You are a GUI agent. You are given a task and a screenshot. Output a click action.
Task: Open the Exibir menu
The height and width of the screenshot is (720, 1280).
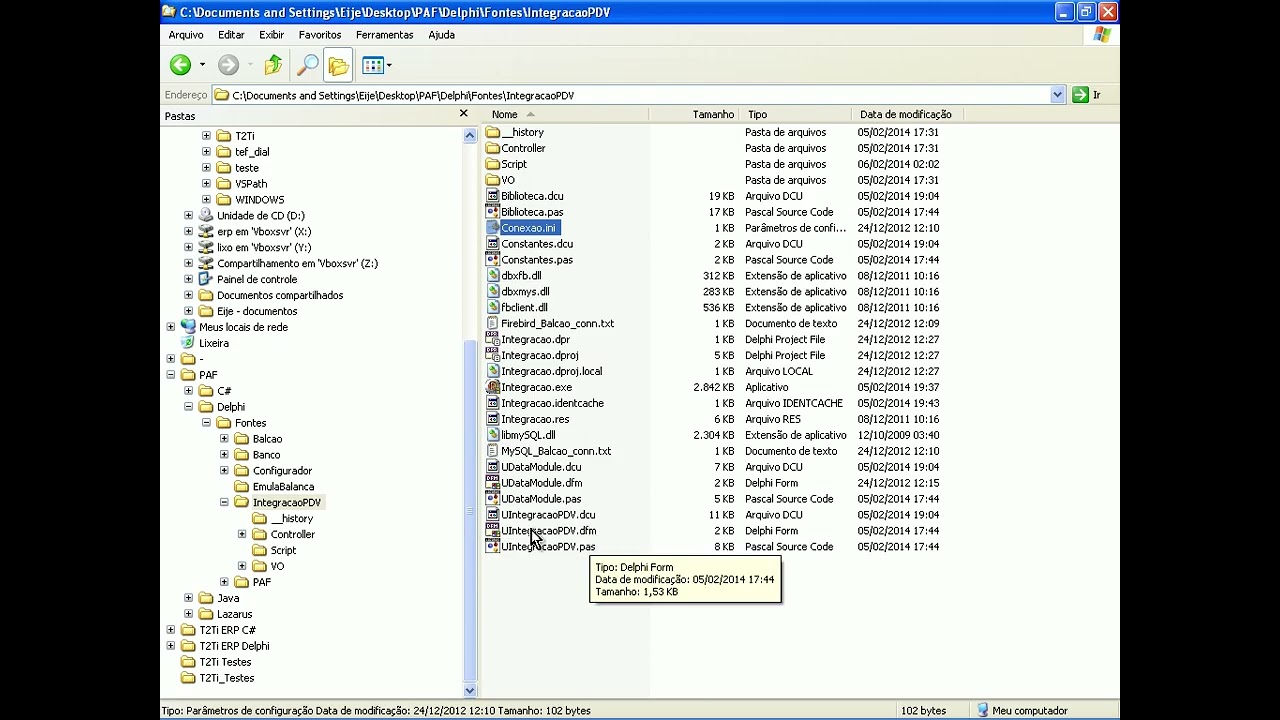coord(272,35)
